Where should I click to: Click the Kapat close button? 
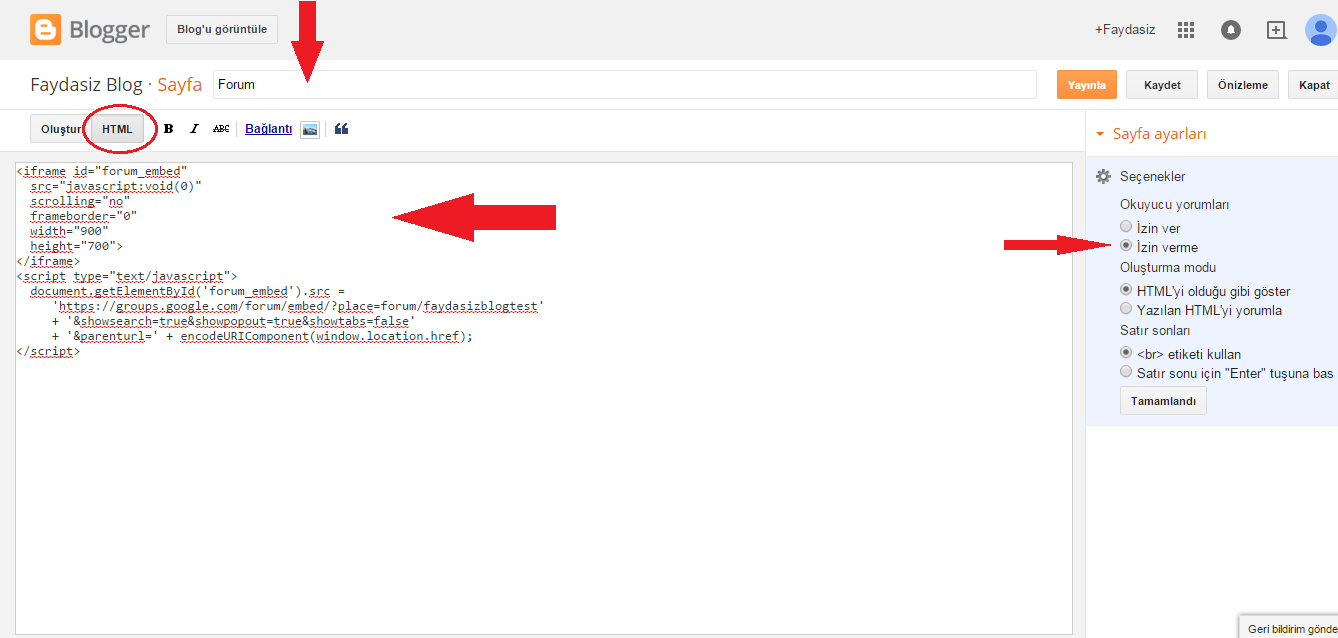[1313, 85]
